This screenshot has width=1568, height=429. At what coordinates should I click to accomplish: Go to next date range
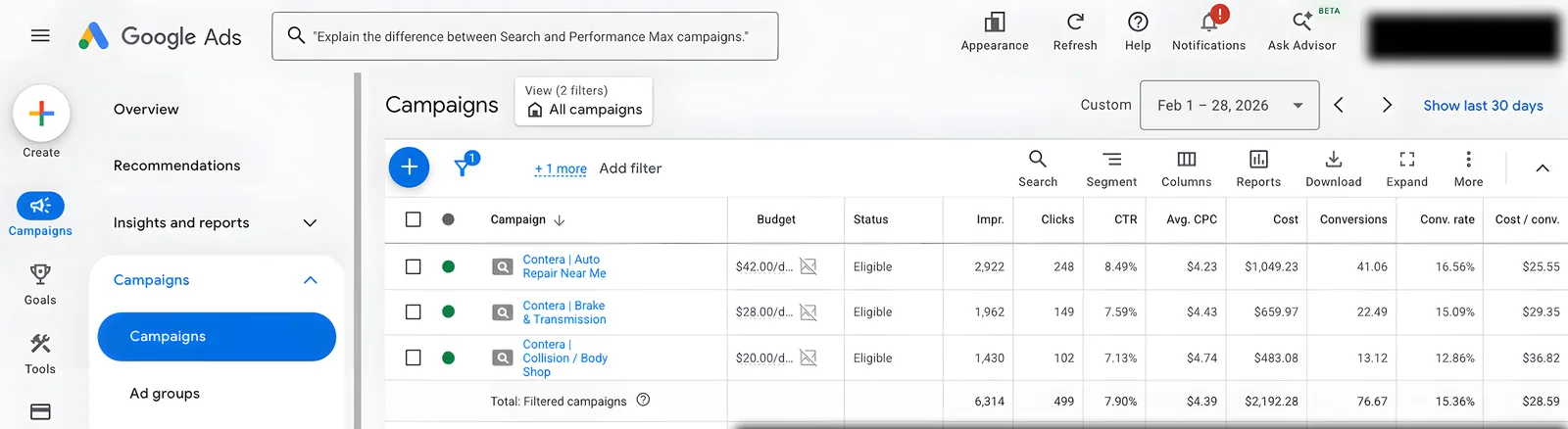coord(1387,105)
